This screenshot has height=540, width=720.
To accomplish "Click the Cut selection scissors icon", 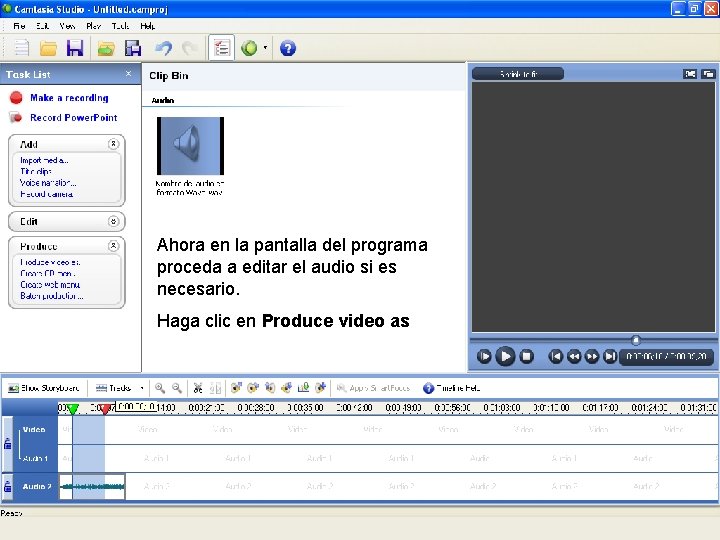I will coord(198,388).
